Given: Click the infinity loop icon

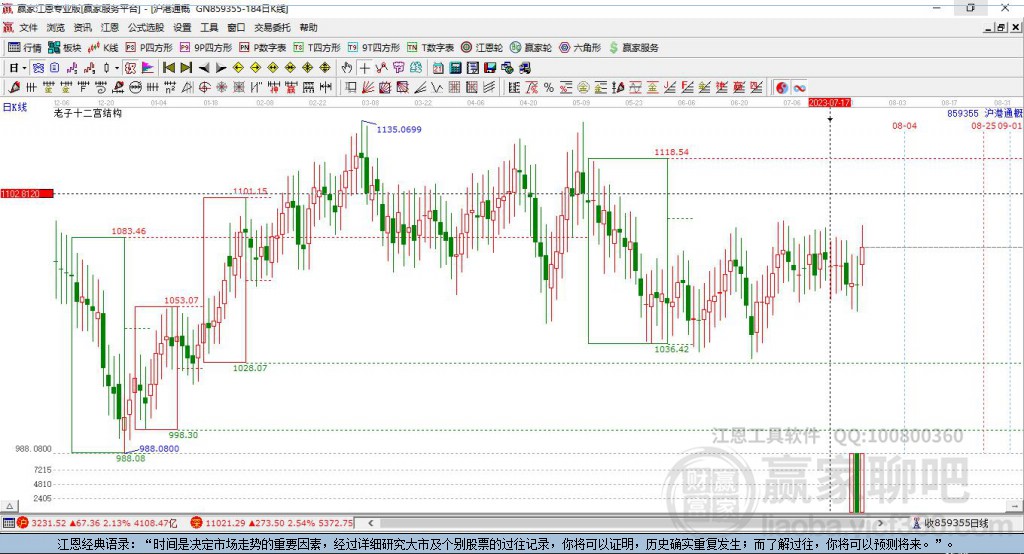Looking at the screenshot, I should pyautogui.click(x=799, y=88).
